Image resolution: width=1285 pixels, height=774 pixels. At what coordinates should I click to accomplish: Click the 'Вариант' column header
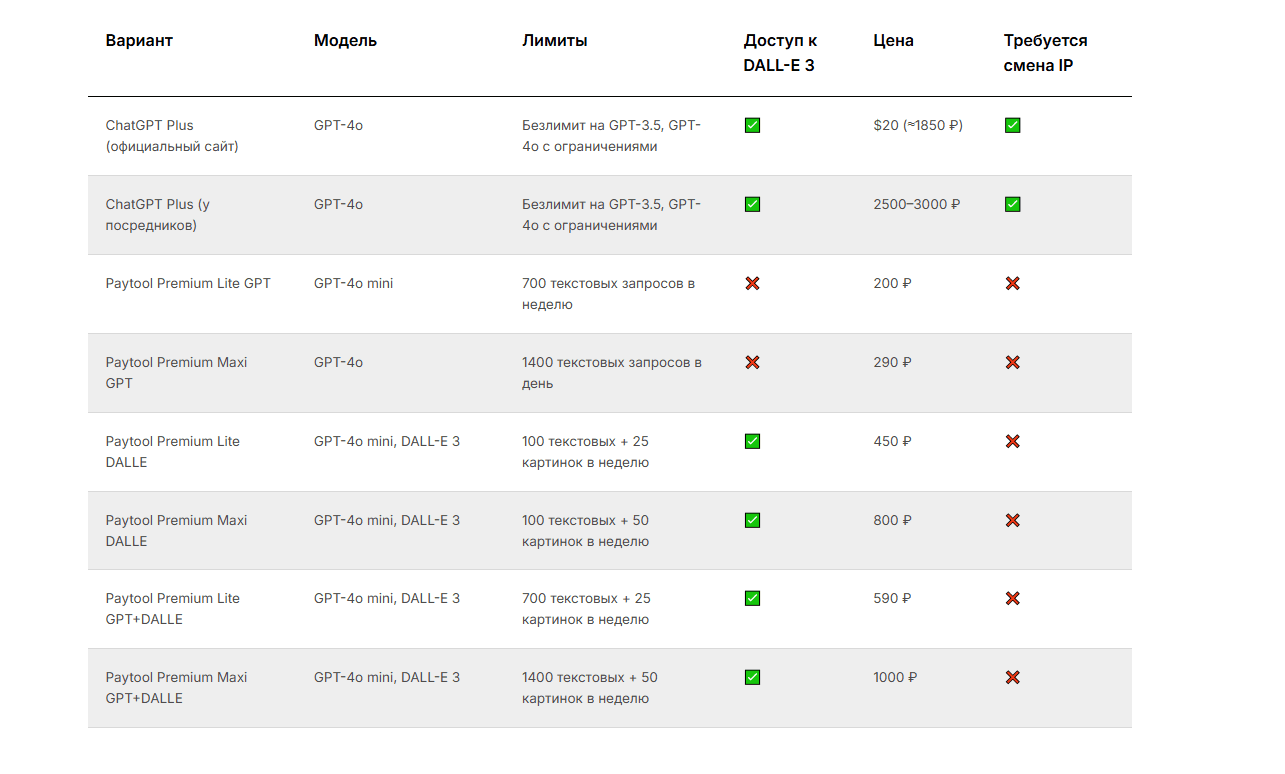(x=139, y=41)
